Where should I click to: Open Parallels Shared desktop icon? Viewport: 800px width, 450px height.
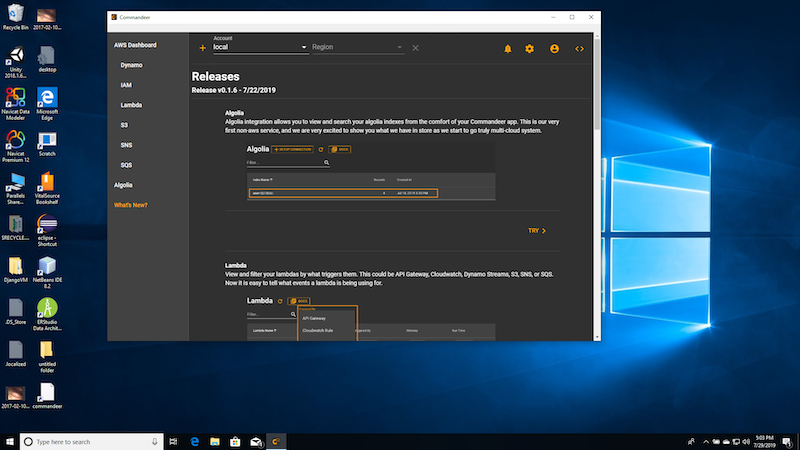tap(15, 188)
